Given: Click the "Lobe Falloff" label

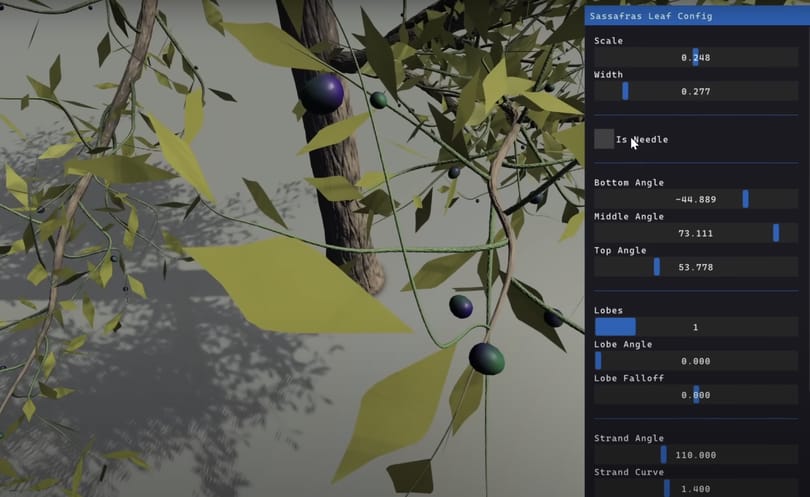Looking at the screenshot, I should tap(629, 378).
